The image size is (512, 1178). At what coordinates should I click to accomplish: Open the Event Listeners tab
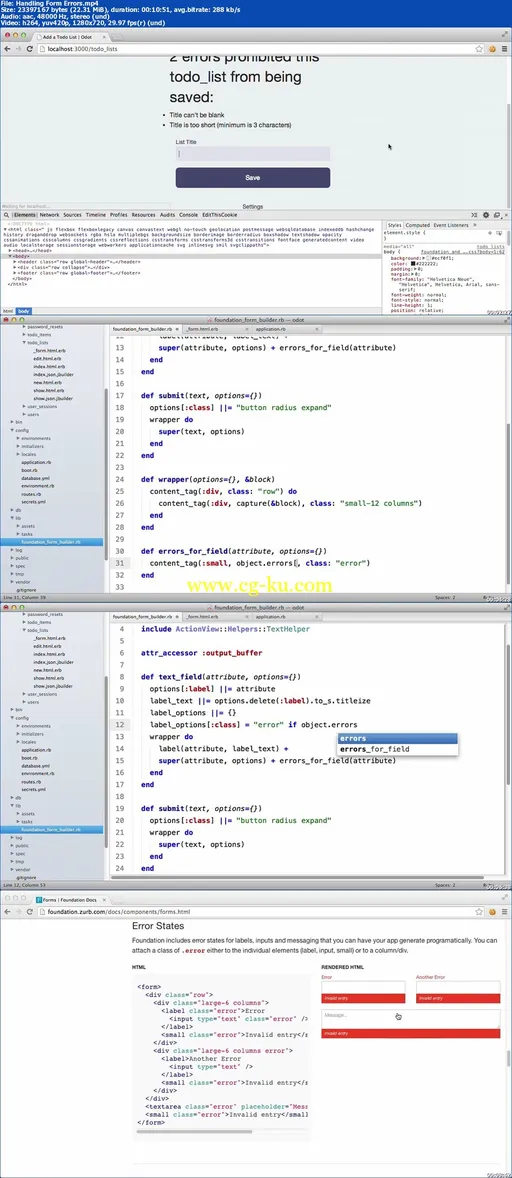[x=451, y=225]
